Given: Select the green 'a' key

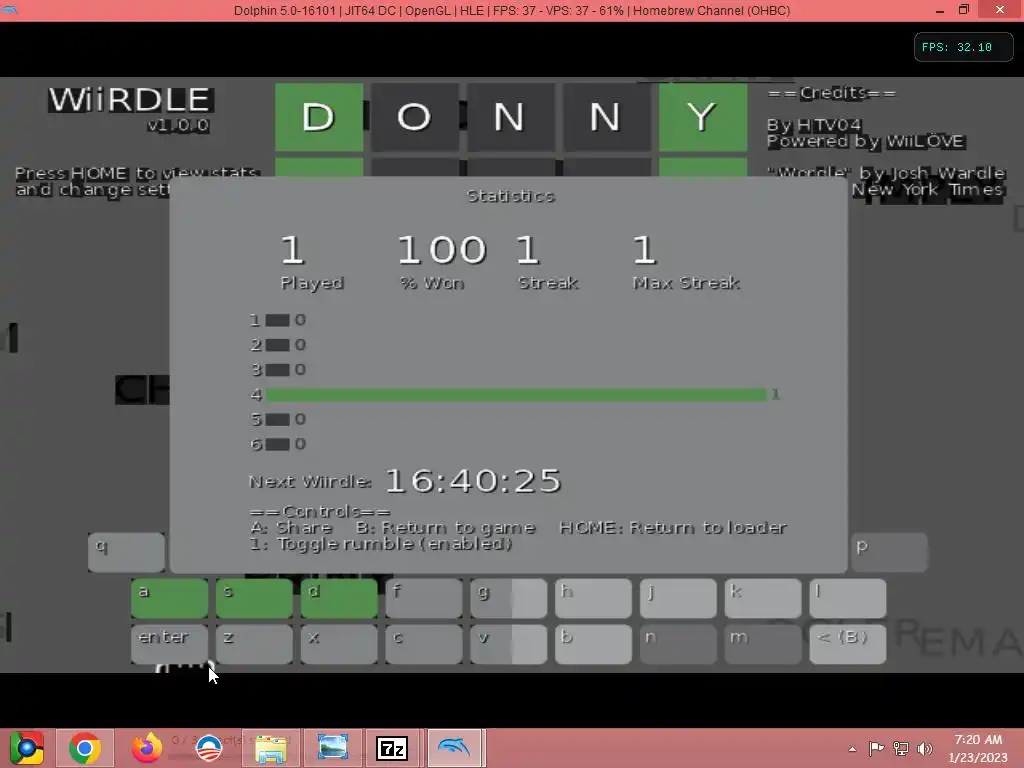Looking at the screenshot, I should click(169, 598).
